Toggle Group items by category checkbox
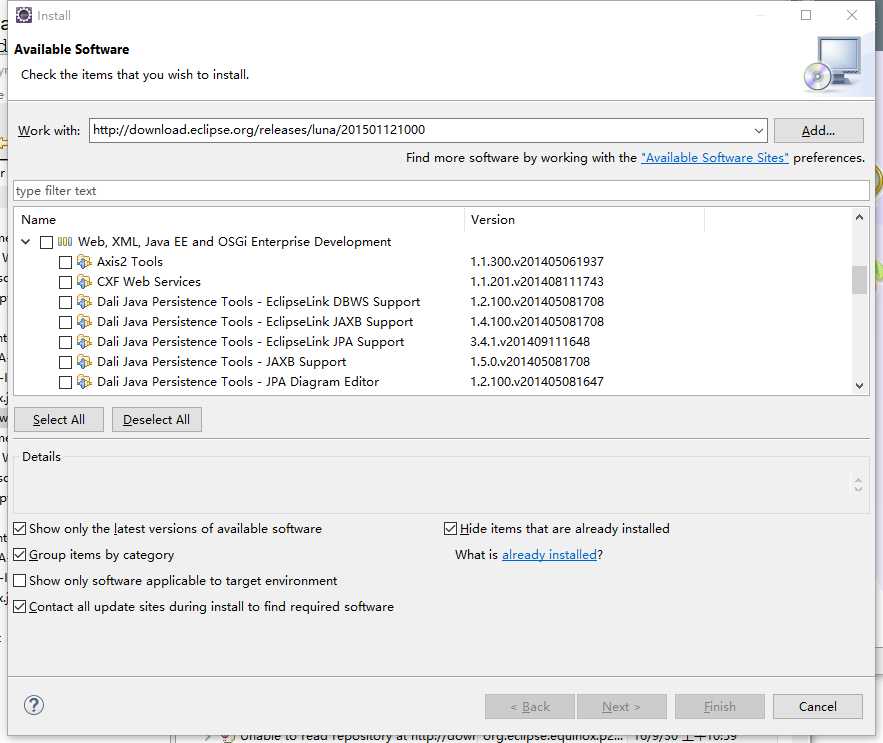The width and height of the screenshot is (883, 743). (20, 554)
